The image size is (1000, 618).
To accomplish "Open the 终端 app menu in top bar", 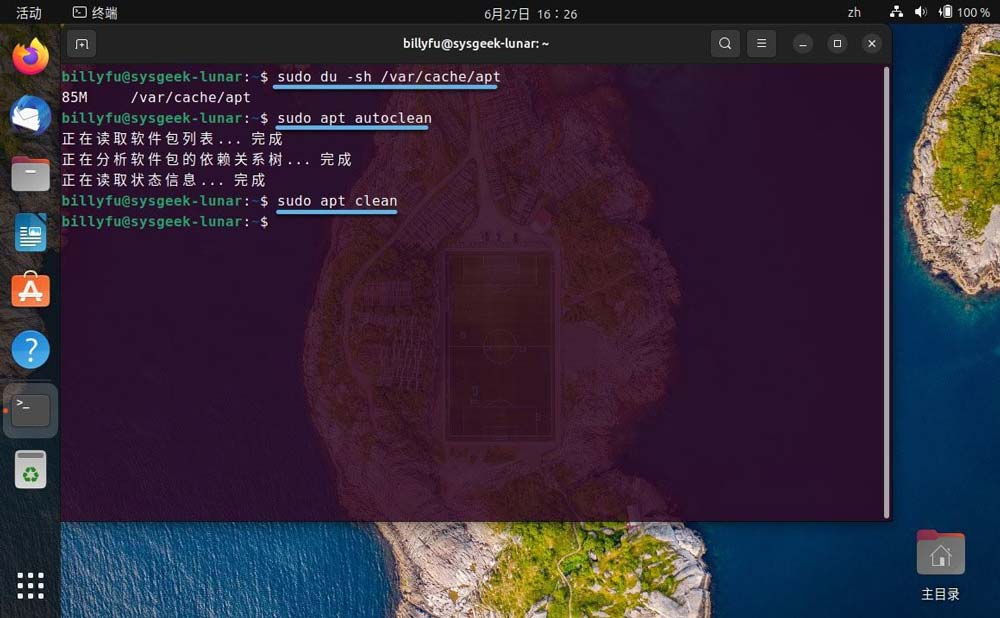I will 95,13.
